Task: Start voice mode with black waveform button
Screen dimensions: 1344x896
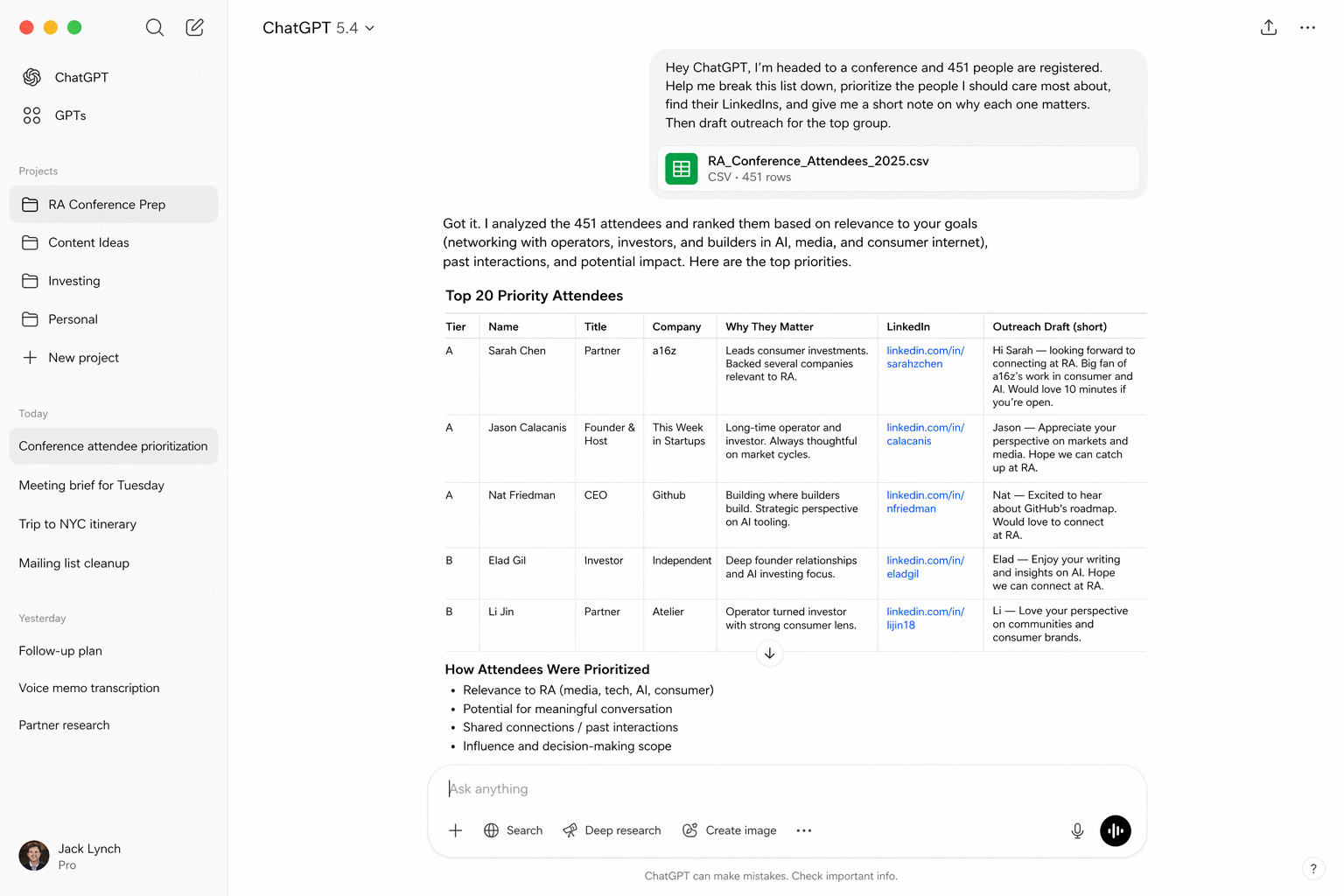Action: [1116, 830]
